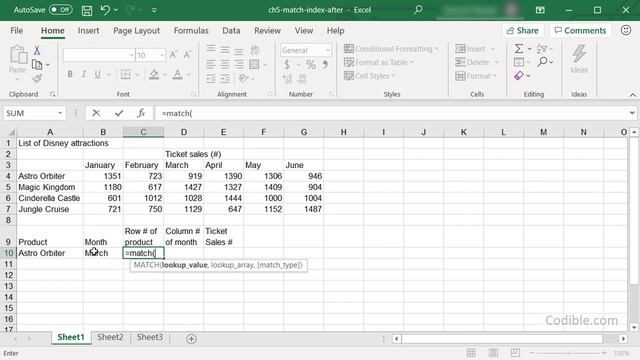The image size is (640, 360).
Task: Open the font name combo box
Action: point(99,55)
